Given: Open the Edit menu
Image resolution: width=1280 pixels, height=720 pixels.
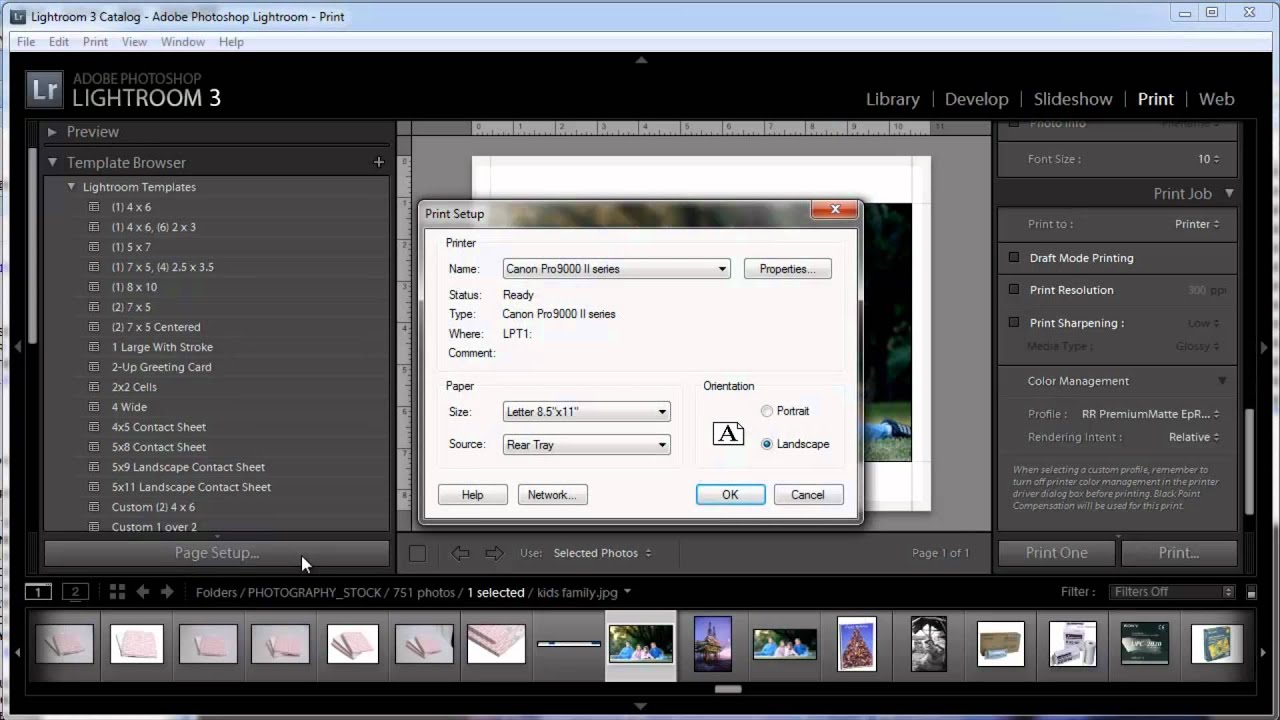Looking at the screenshot, I should click(x=59, y=42).
